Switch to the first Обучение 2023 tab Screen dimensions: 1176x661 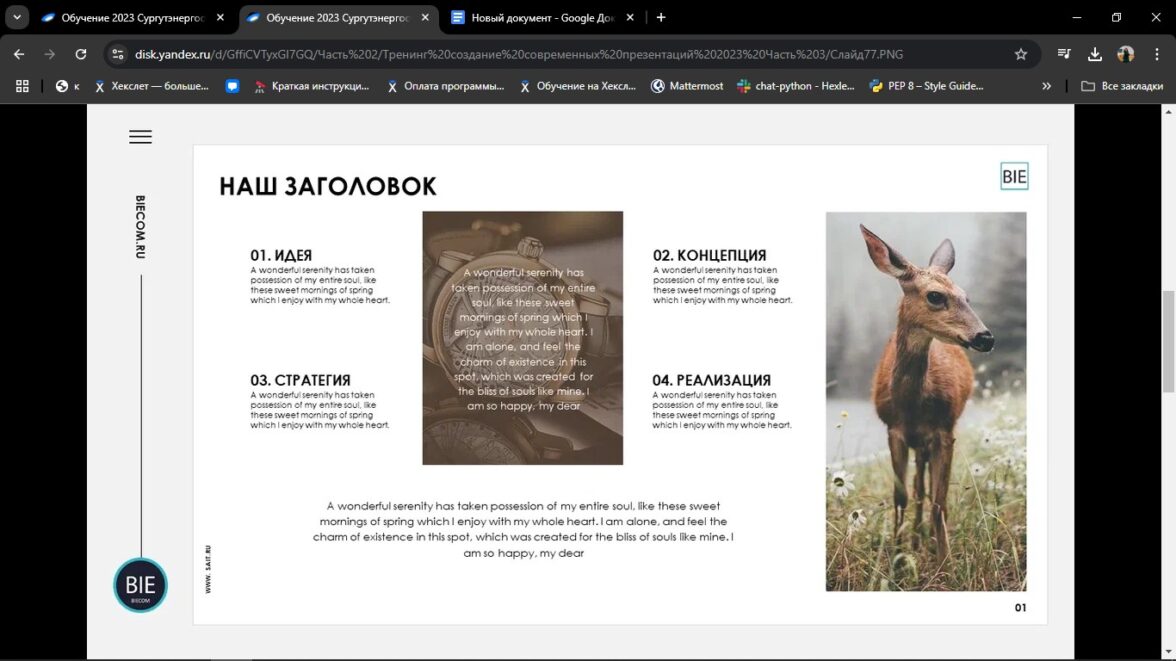(131, 17)
